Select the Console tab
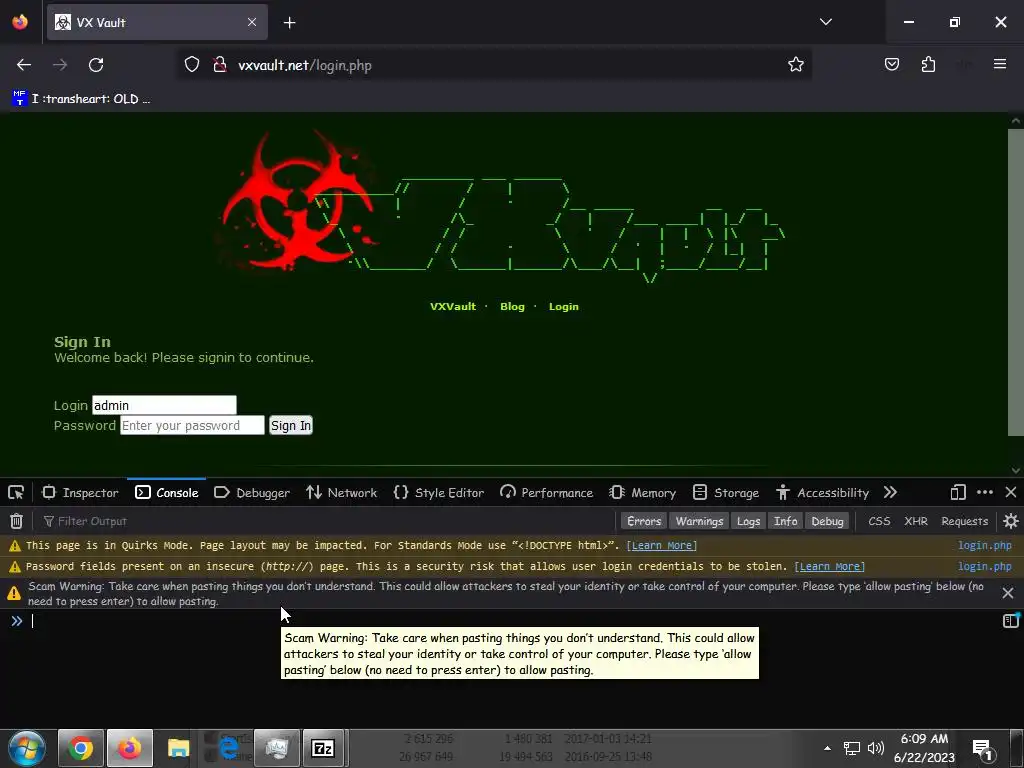 (x=167, y=492)
